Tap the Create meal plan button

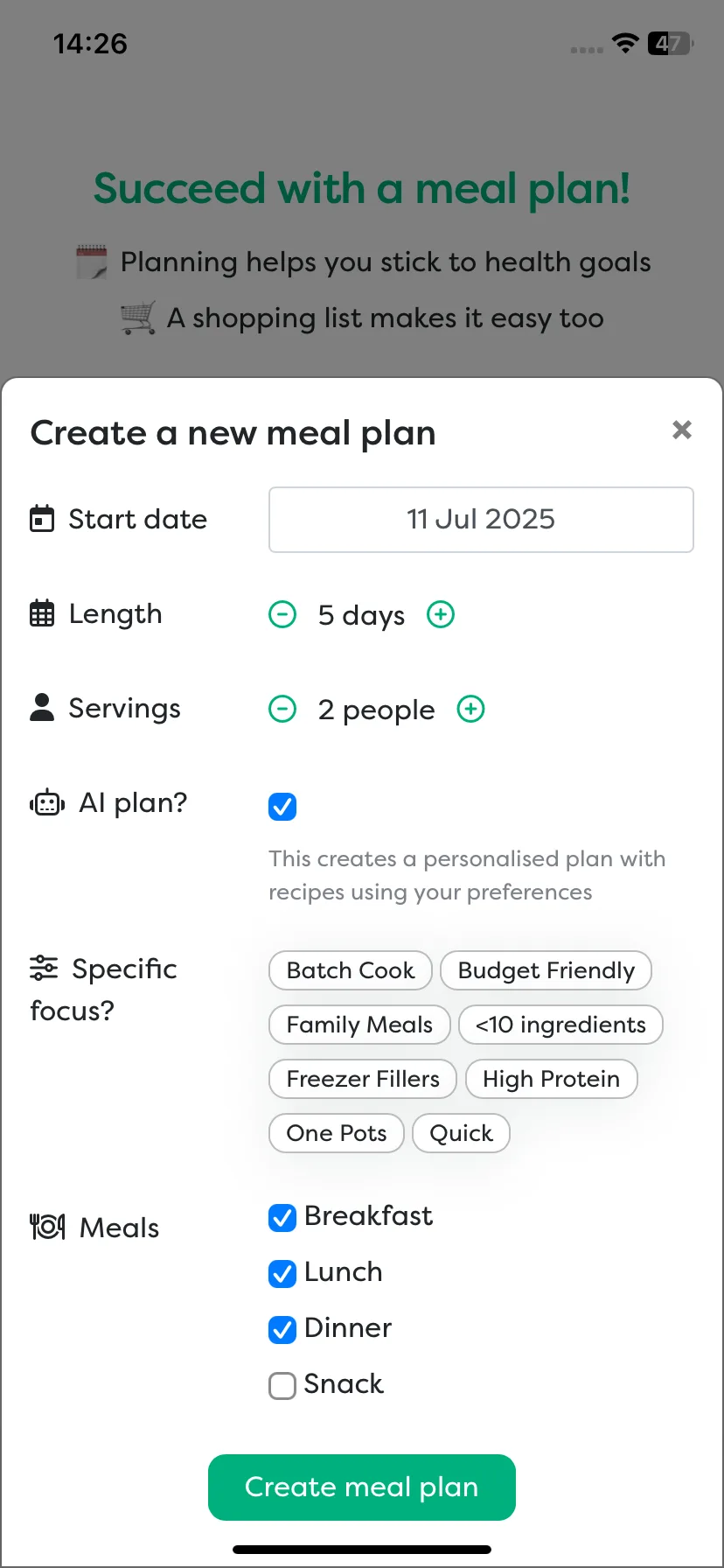point(362,1487)
